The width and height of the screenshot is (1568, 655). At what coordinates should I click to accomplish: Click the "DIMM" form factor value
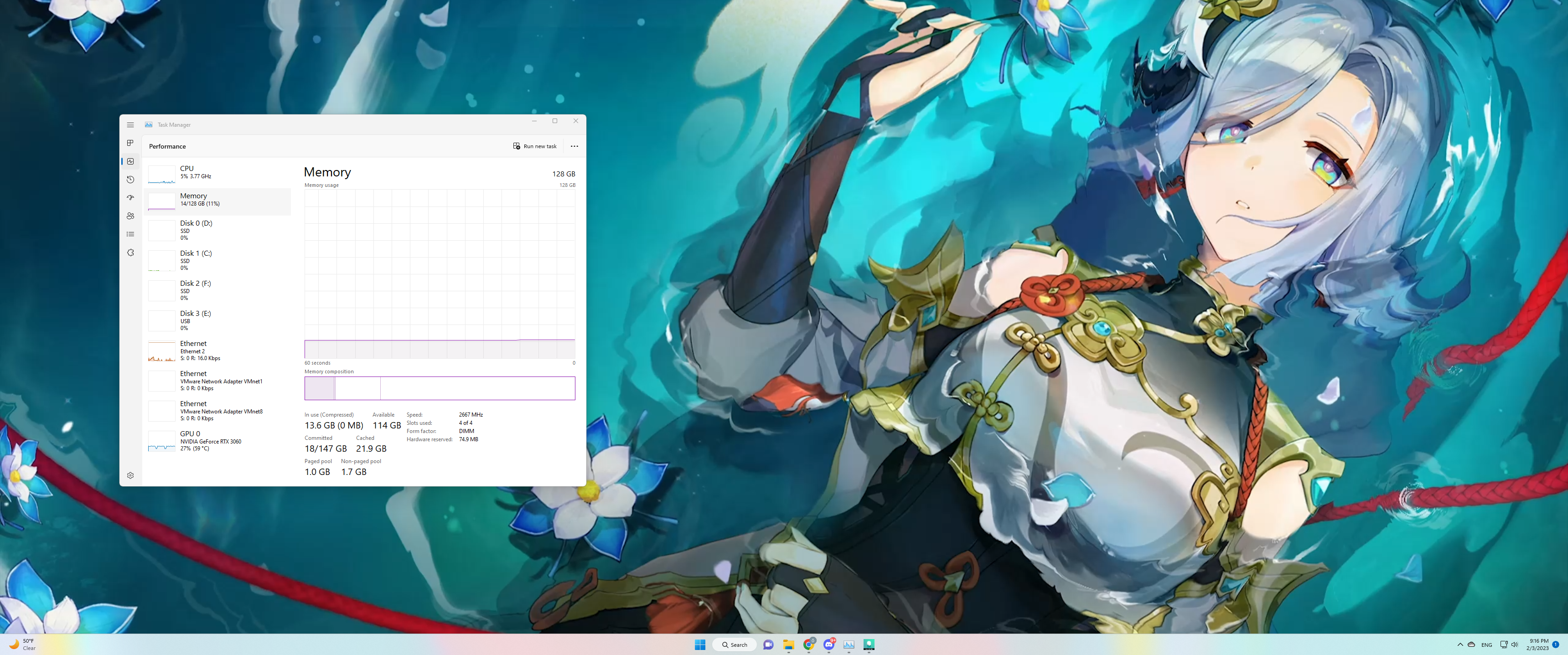click(466, 431)
